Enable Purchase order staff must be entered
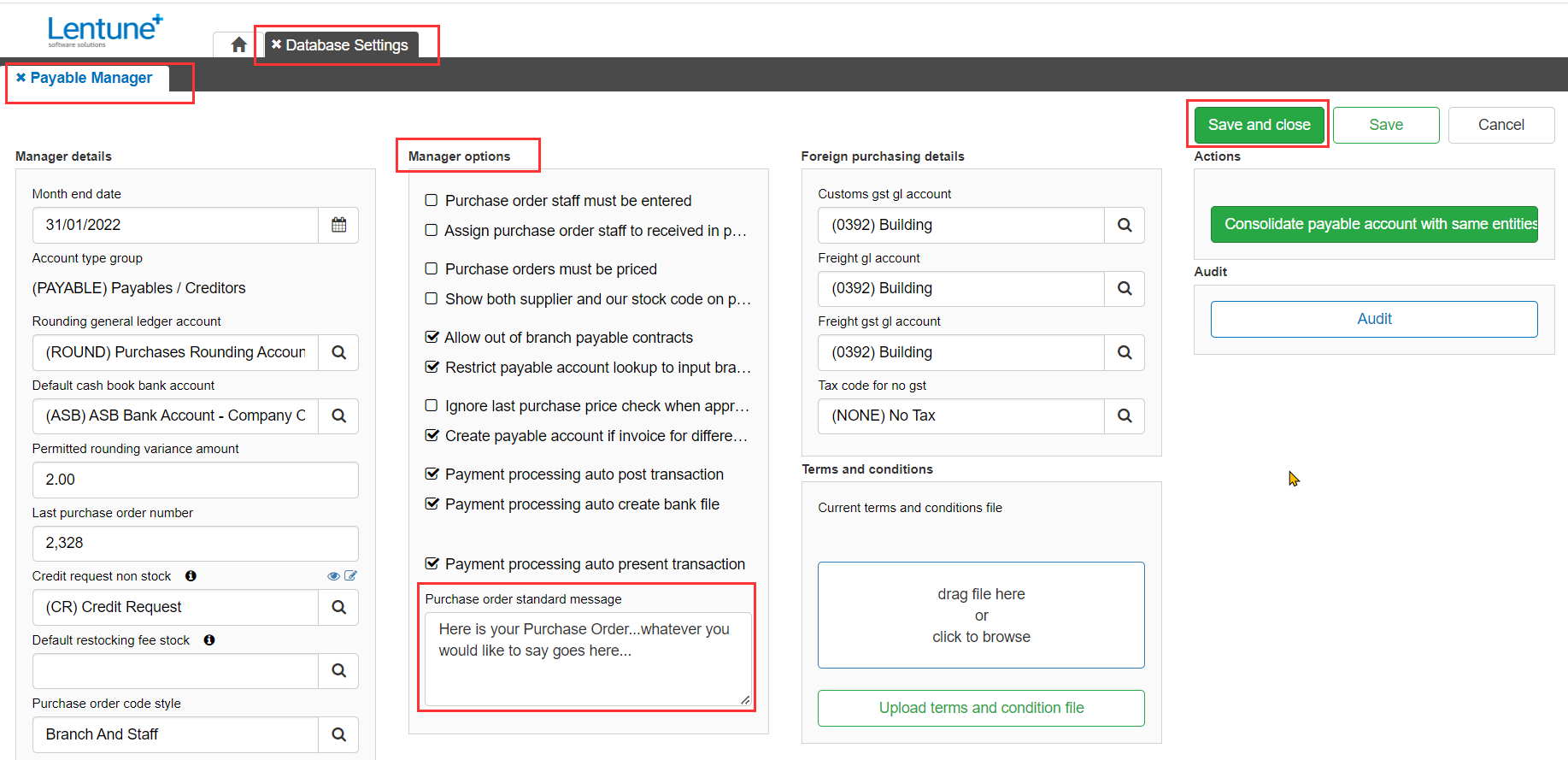 coord(432,200)
